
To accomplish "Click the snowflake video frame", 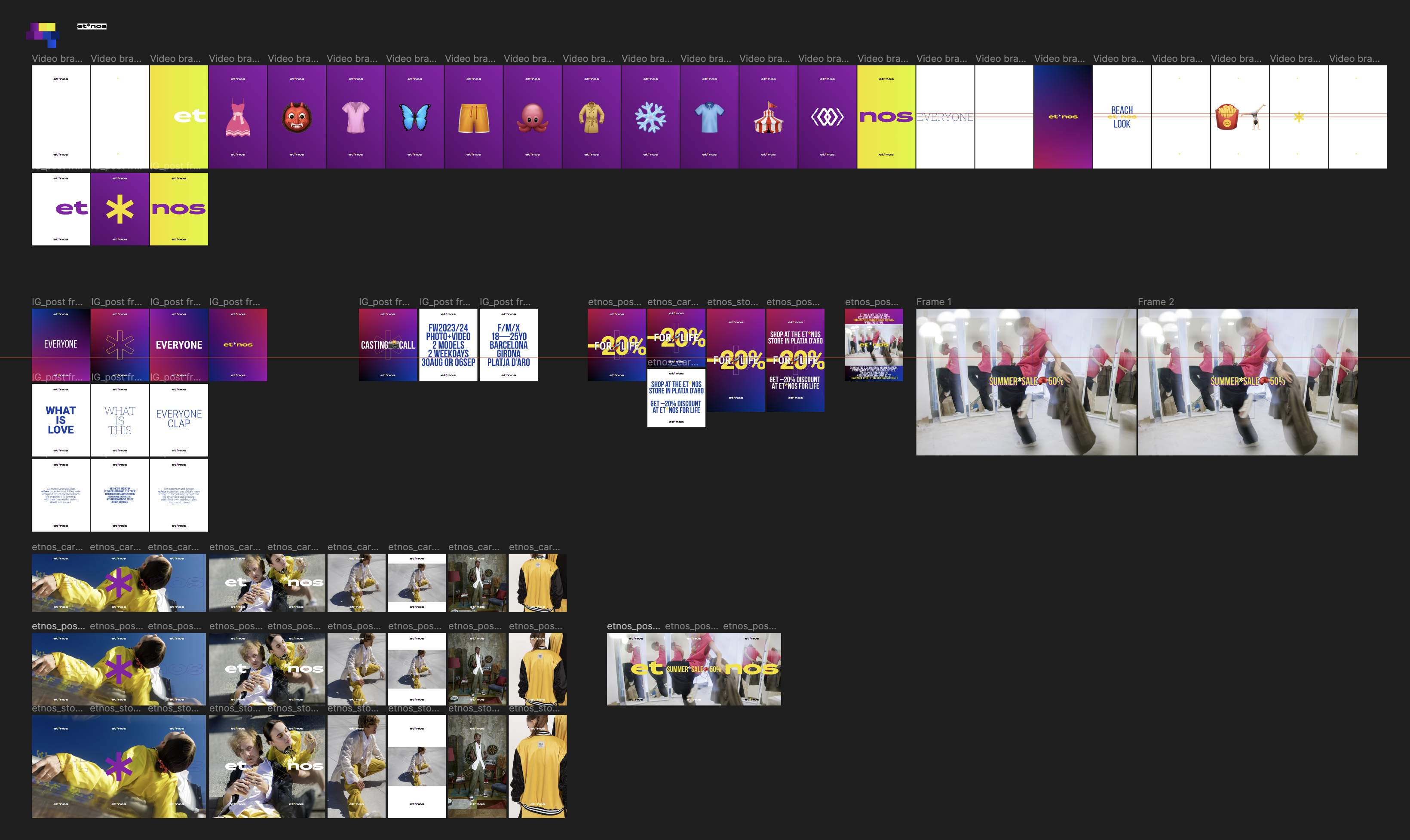I will 650,116.
